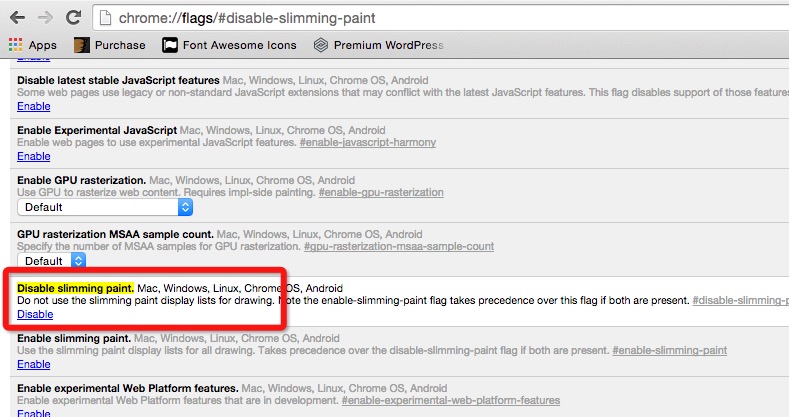Click arrows on GPU rasterization select
The width and height of the screenshot is (789, 417).
[185, 207]
